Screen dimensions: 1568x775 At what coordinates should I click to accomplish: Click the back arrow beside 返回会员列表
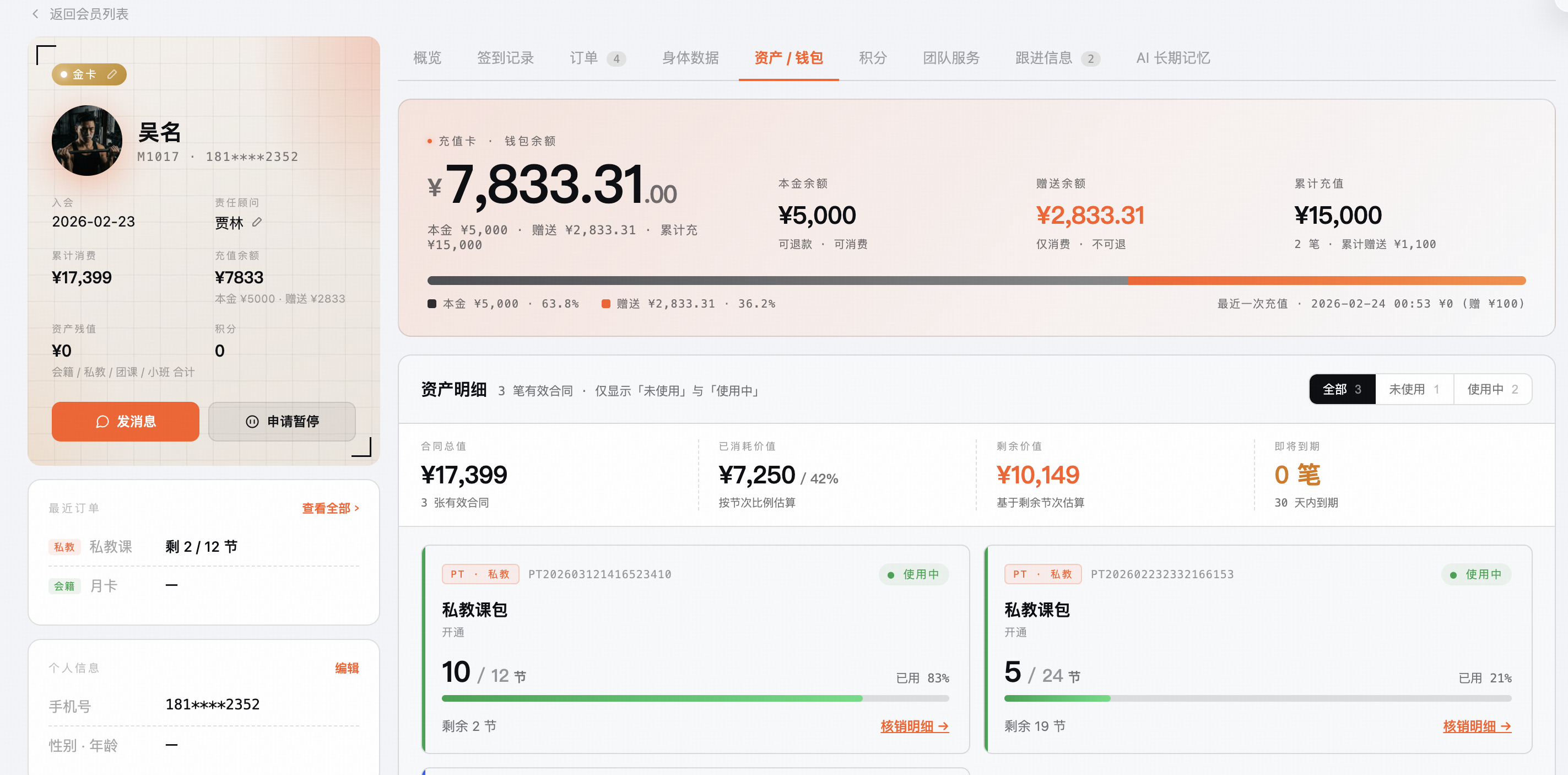pos(35,14)
